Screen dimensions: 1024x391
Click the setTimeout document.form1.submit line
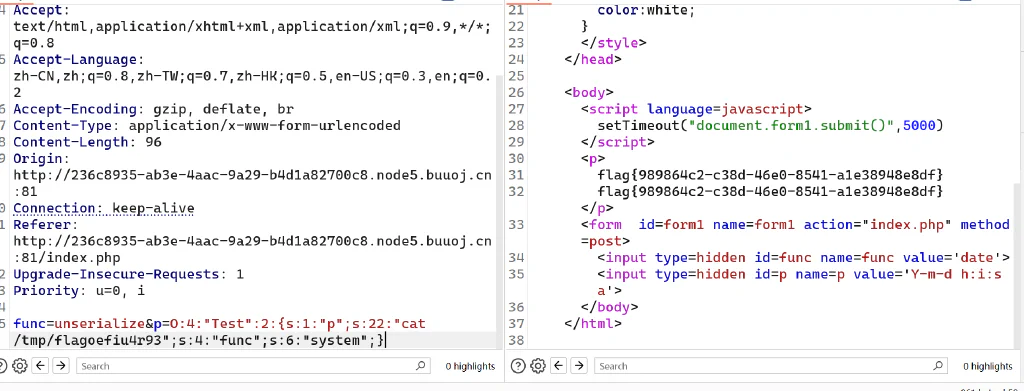[x=771, y=125]
